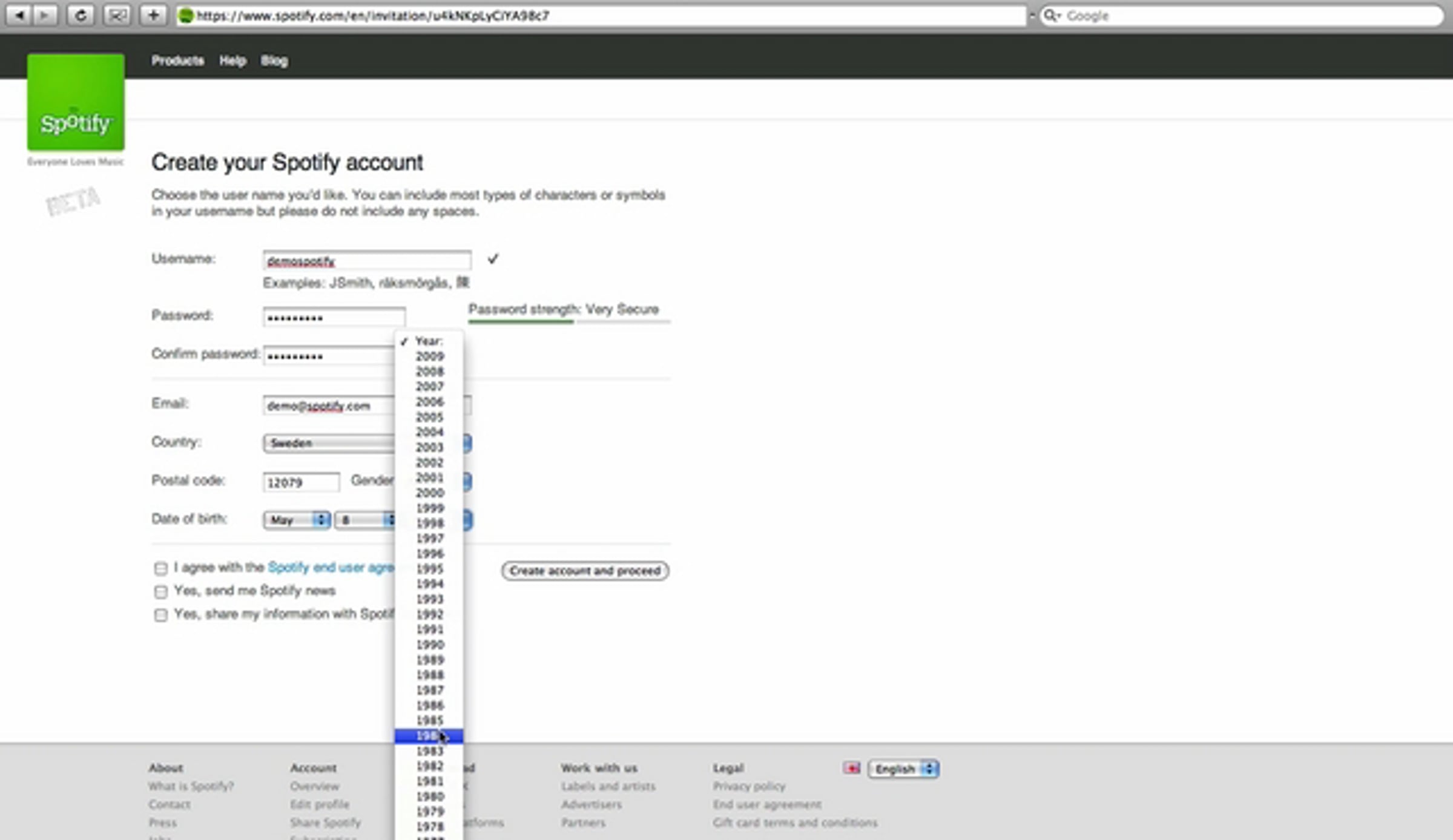Viewport: 1453px width, 840px height.
Task: Click the browser back arrow button
Action: click(x=19, y=15)
